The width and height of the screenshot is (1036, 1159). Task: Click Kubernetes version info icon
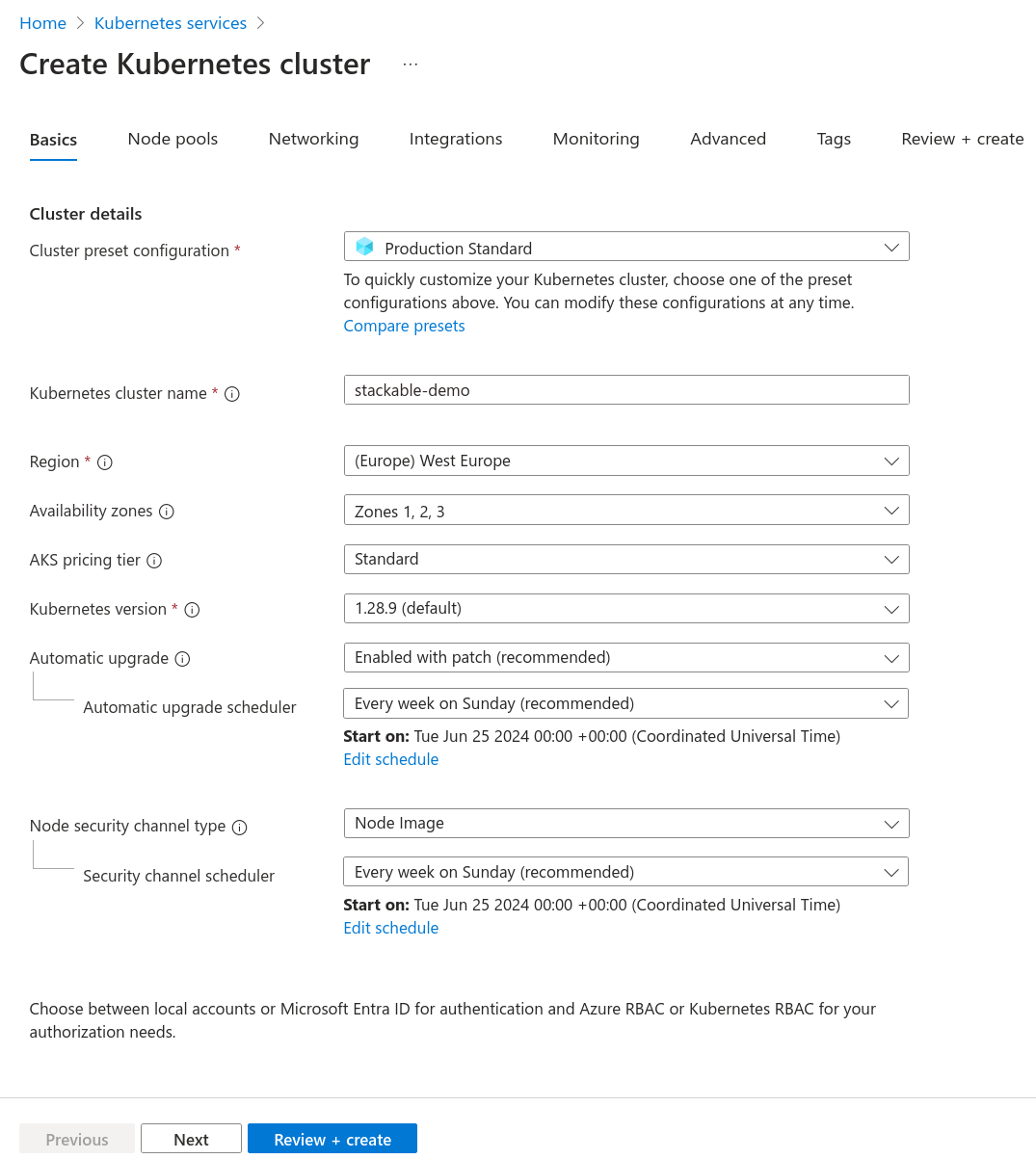192,610
